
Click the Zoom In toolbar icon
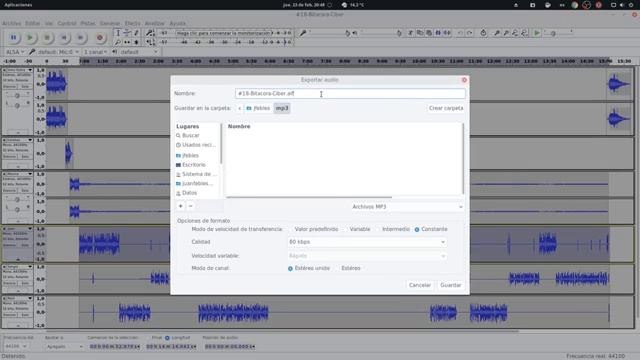coord(497,33)
